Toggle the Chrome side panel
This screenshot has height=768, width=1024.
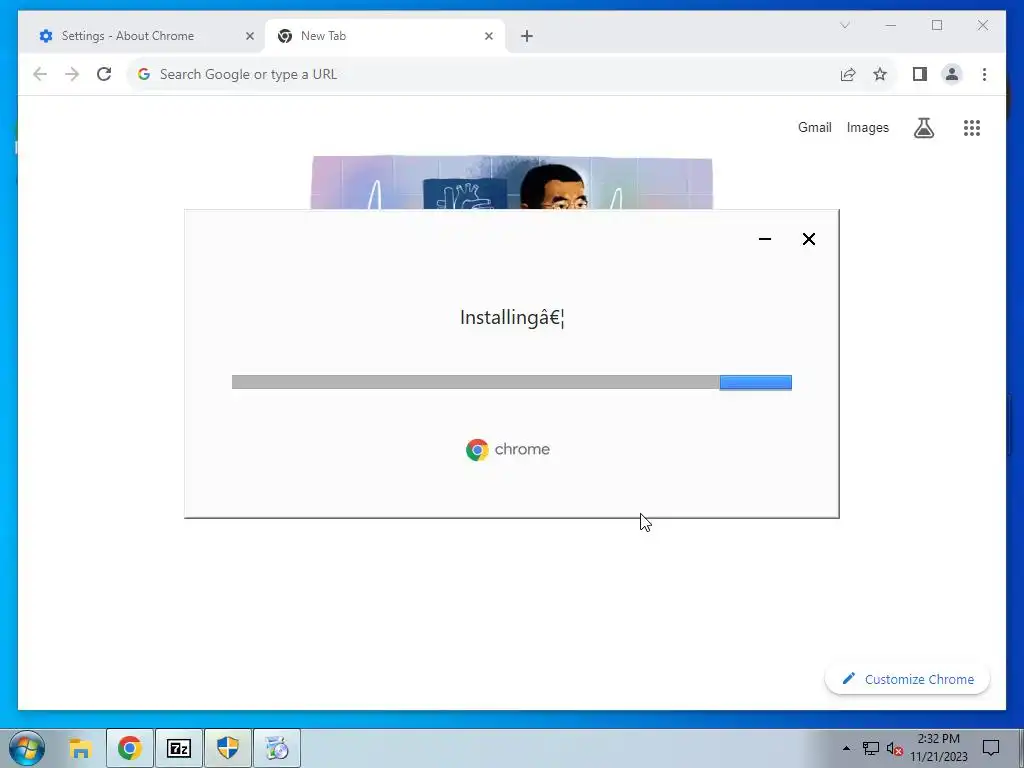[920, 74]
